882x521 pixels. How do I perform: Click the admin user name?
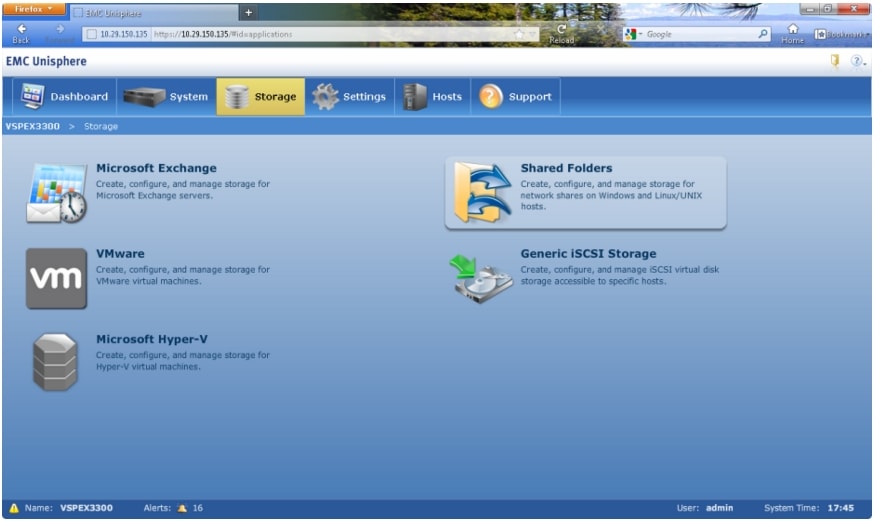(719, 508)
